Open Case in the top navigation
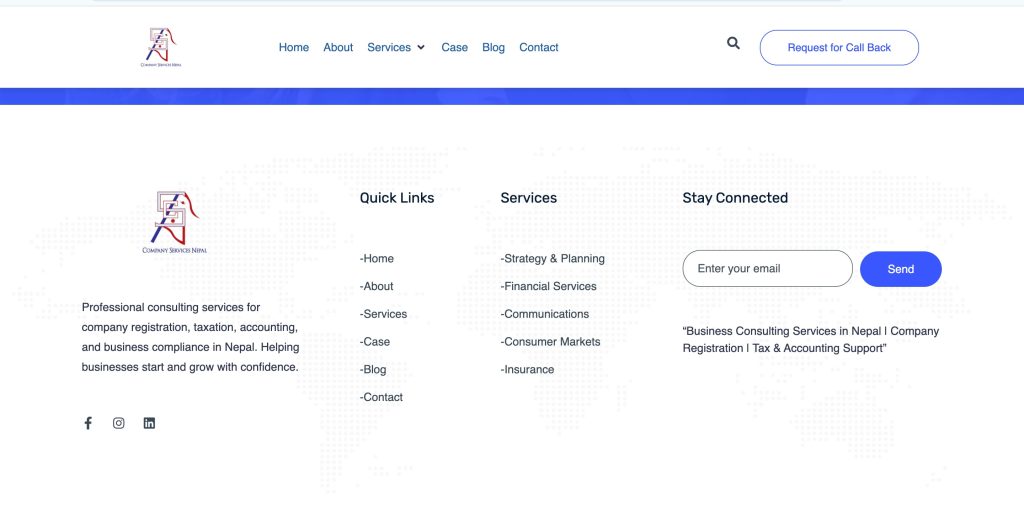 (455, 47)
